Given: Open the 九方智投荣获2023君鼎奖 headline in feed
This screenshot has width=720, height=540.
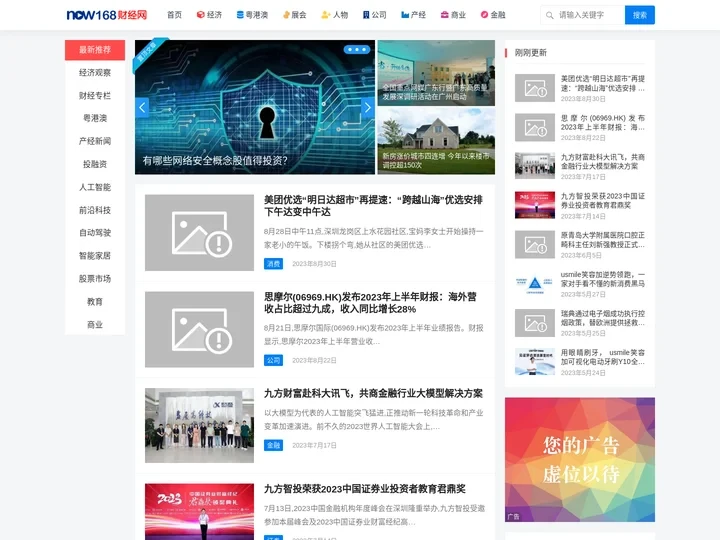Looking at the screenshot, I should click(x=365, y=489).
